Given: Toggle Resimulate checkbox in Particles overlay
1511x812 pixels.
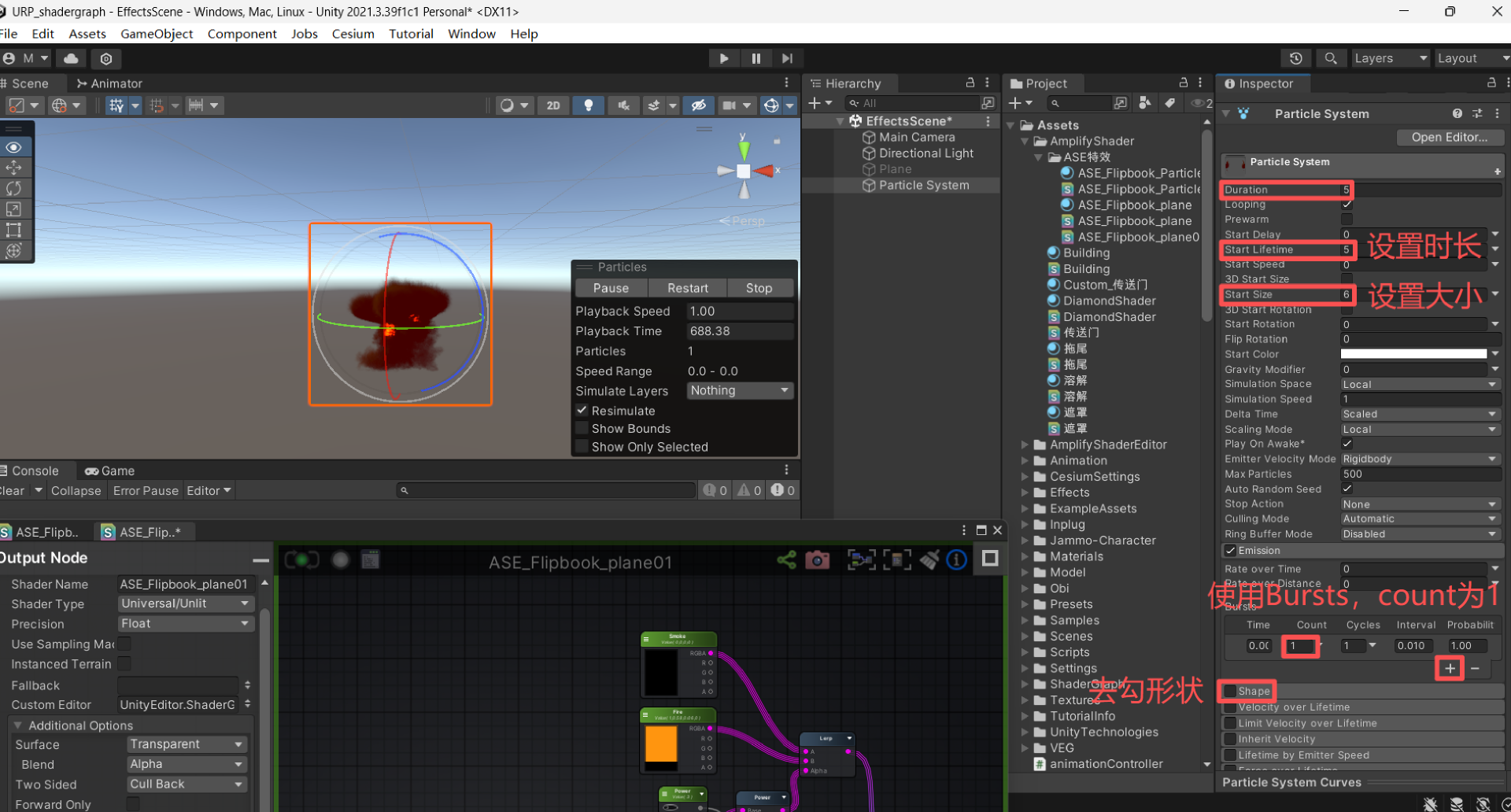Looking at the screenshot, I should pyautogui.click(x=582, y=410).
